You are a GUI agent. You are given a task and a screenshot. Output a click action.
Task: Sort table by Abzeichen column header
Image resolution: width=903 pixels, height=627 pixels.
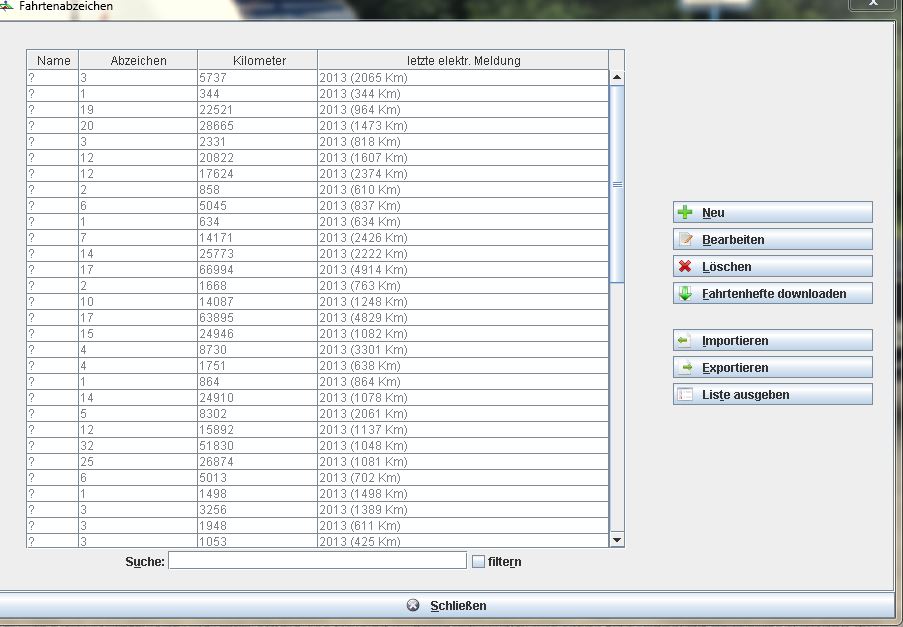(138, 61)
